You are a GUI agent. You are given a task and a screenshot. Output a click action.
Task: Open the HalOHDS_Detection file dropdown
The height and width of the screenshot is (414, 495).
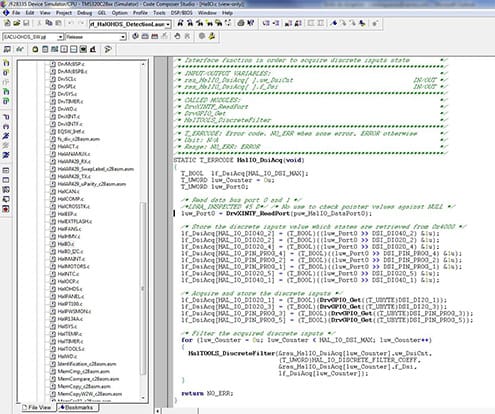(x=168, y=24)
